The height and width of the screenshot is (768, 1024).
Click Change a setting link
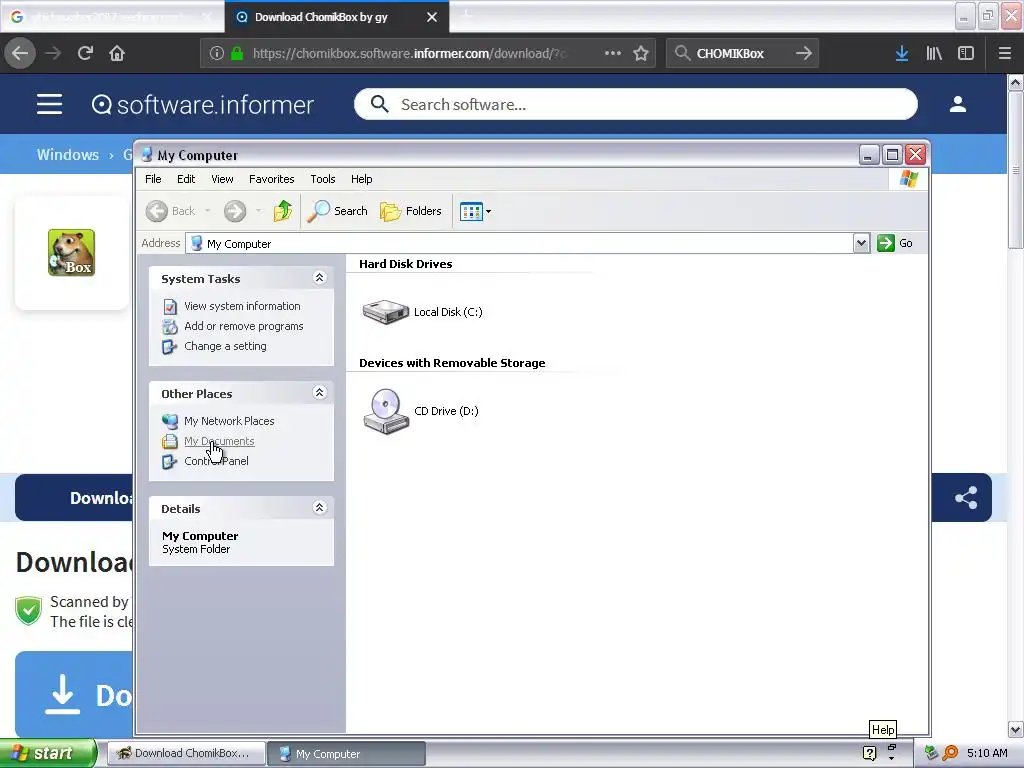point(225,346)
